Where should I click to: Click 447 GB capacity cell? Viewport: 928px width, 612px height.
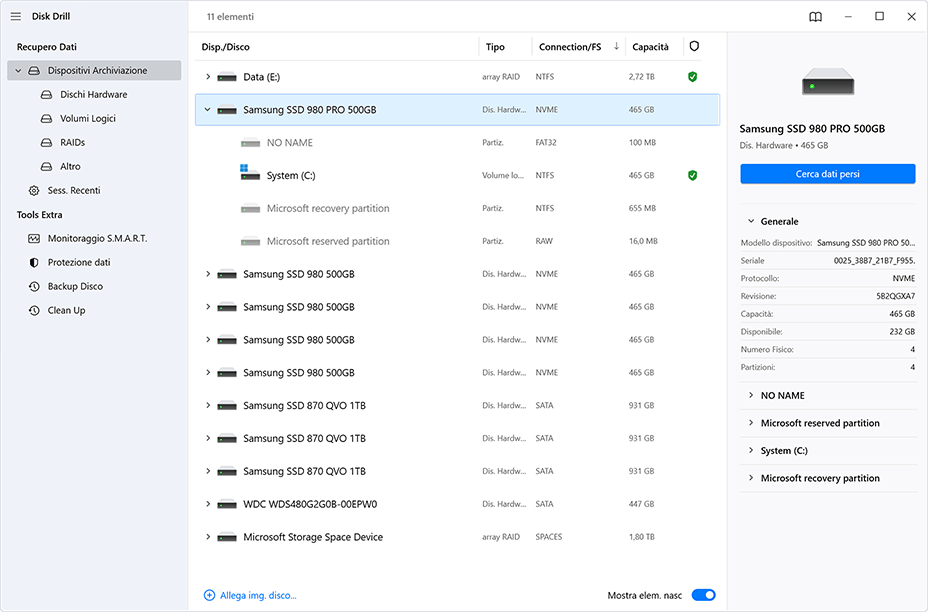pos(642,504)
